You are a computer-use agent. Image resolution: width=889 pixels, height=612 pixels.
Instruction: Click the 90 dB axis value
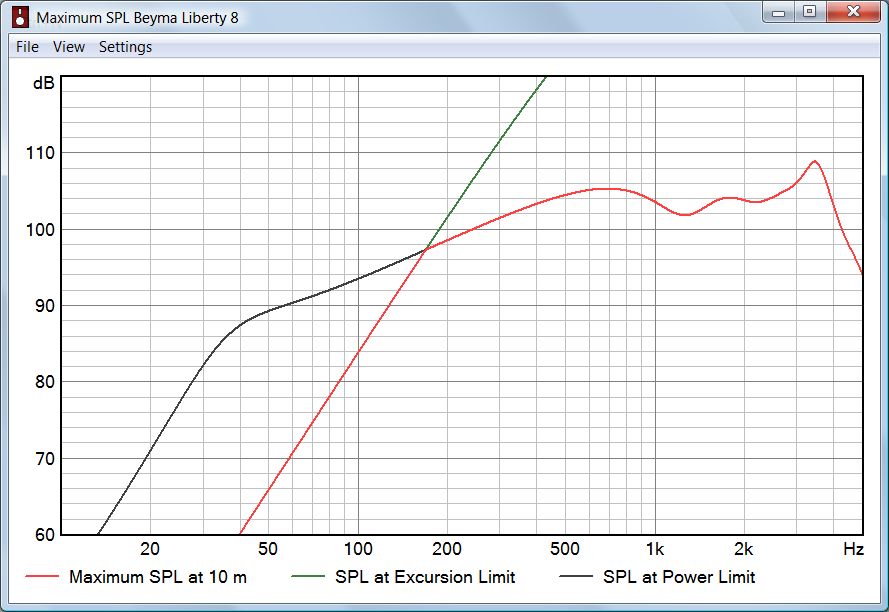(x=44, y=306)
